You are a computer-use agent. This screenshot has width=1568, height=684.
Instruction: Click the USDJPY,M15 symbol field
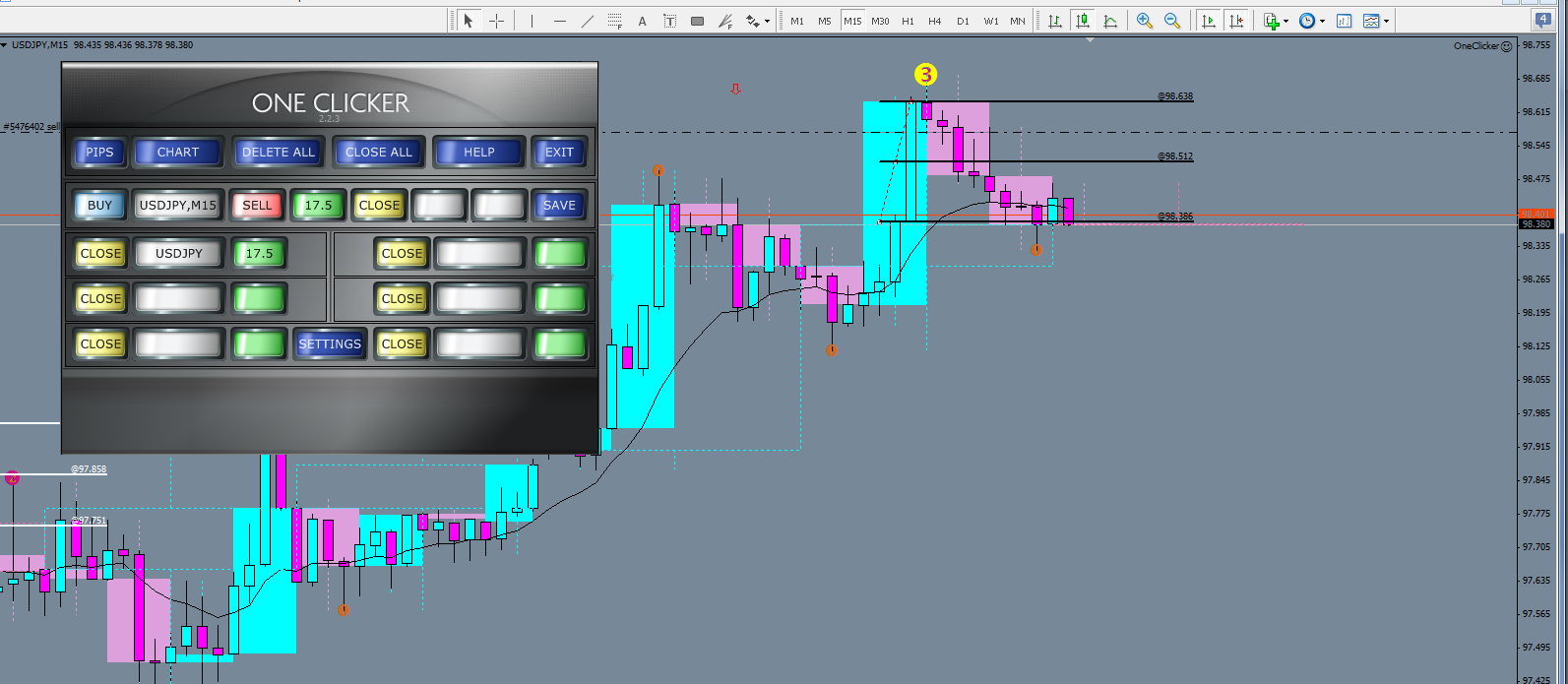click(178, 205)
